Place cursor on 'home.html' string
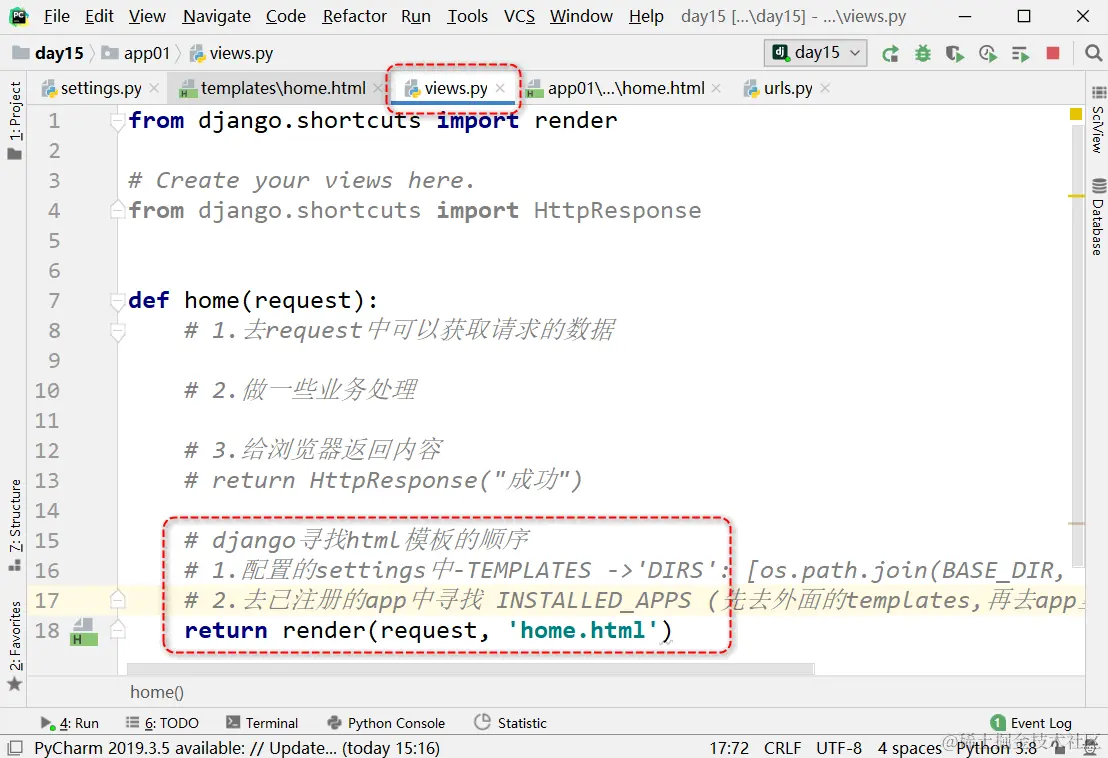The width and height of the screenshot is (1108, 758). click(x=583, y=630)
